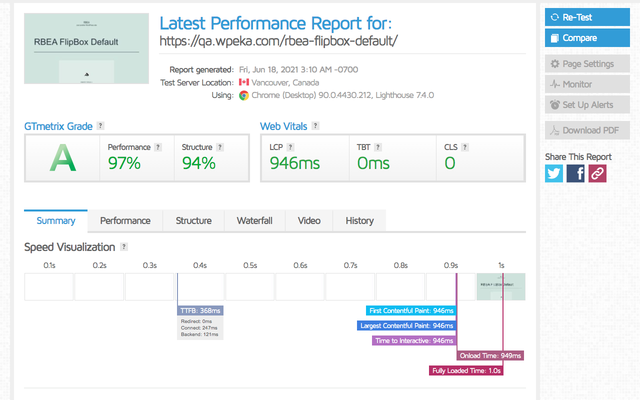Click the Web Vitals heading link
Screen dimensions: 640x400
tap(283, 126)
